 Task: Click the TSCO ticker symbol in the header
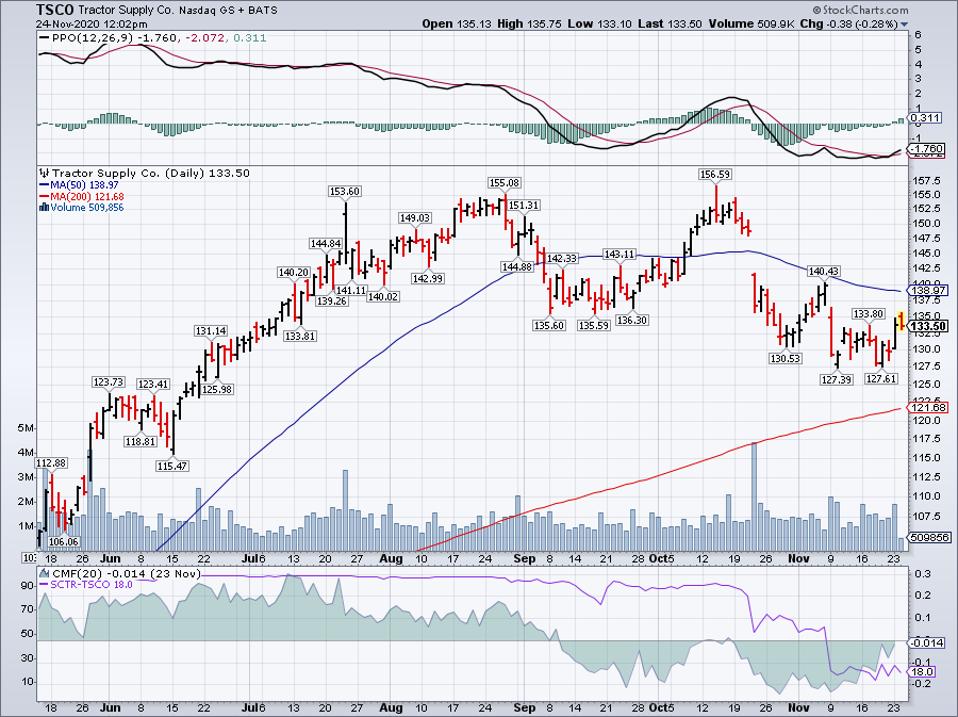[x=56, y=10]
